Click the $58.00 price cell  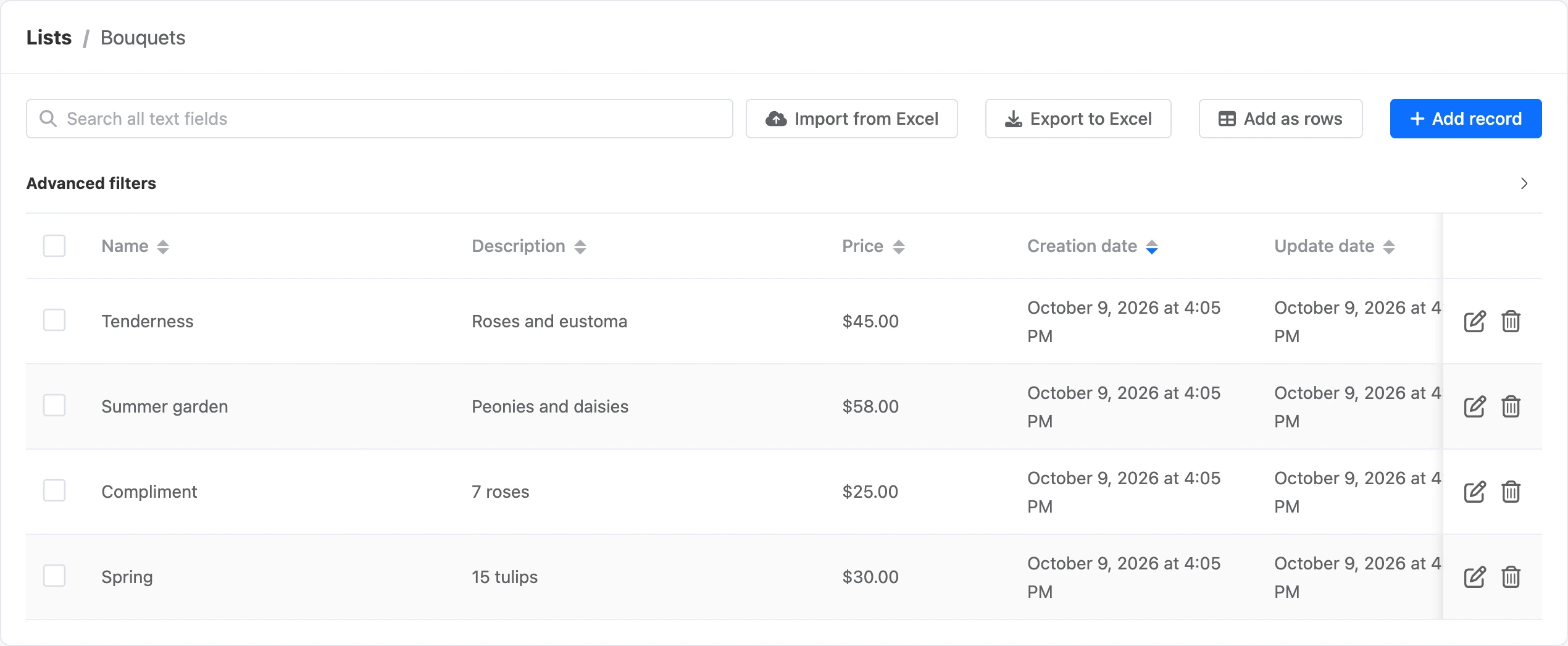point(870,406)
